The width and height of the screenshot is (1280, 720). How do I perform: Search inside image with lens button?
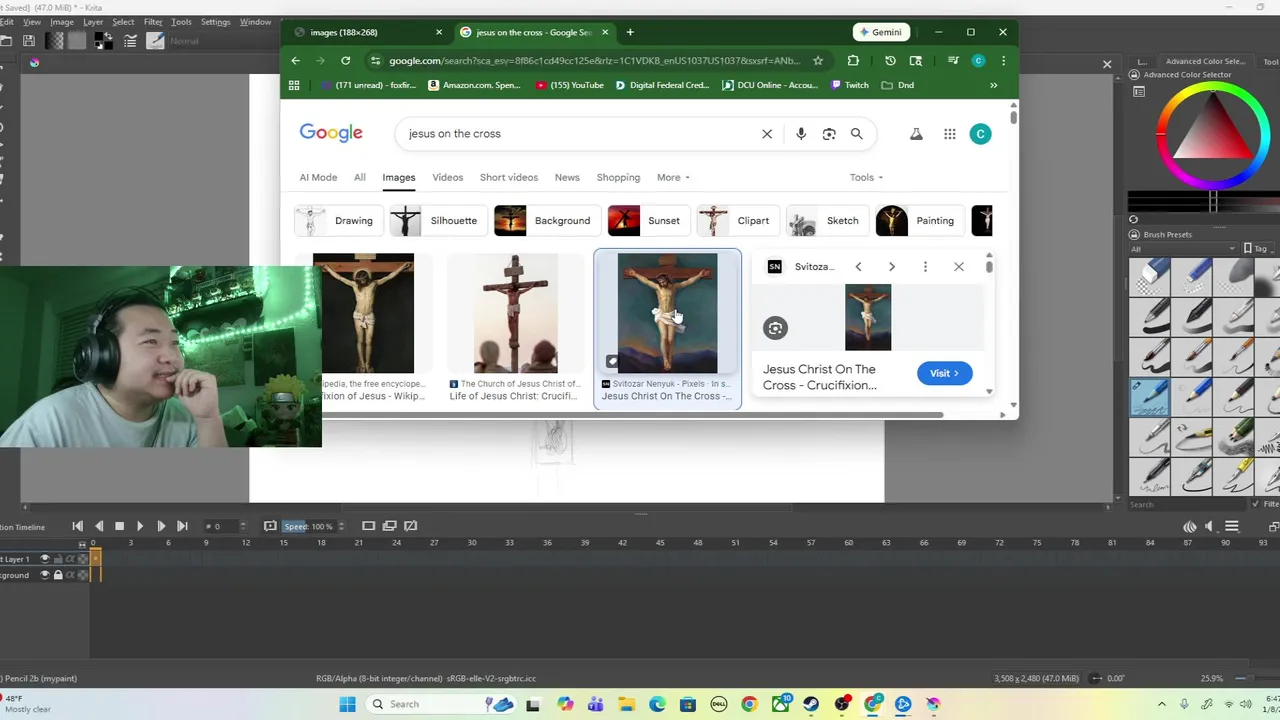pos(775,328)
